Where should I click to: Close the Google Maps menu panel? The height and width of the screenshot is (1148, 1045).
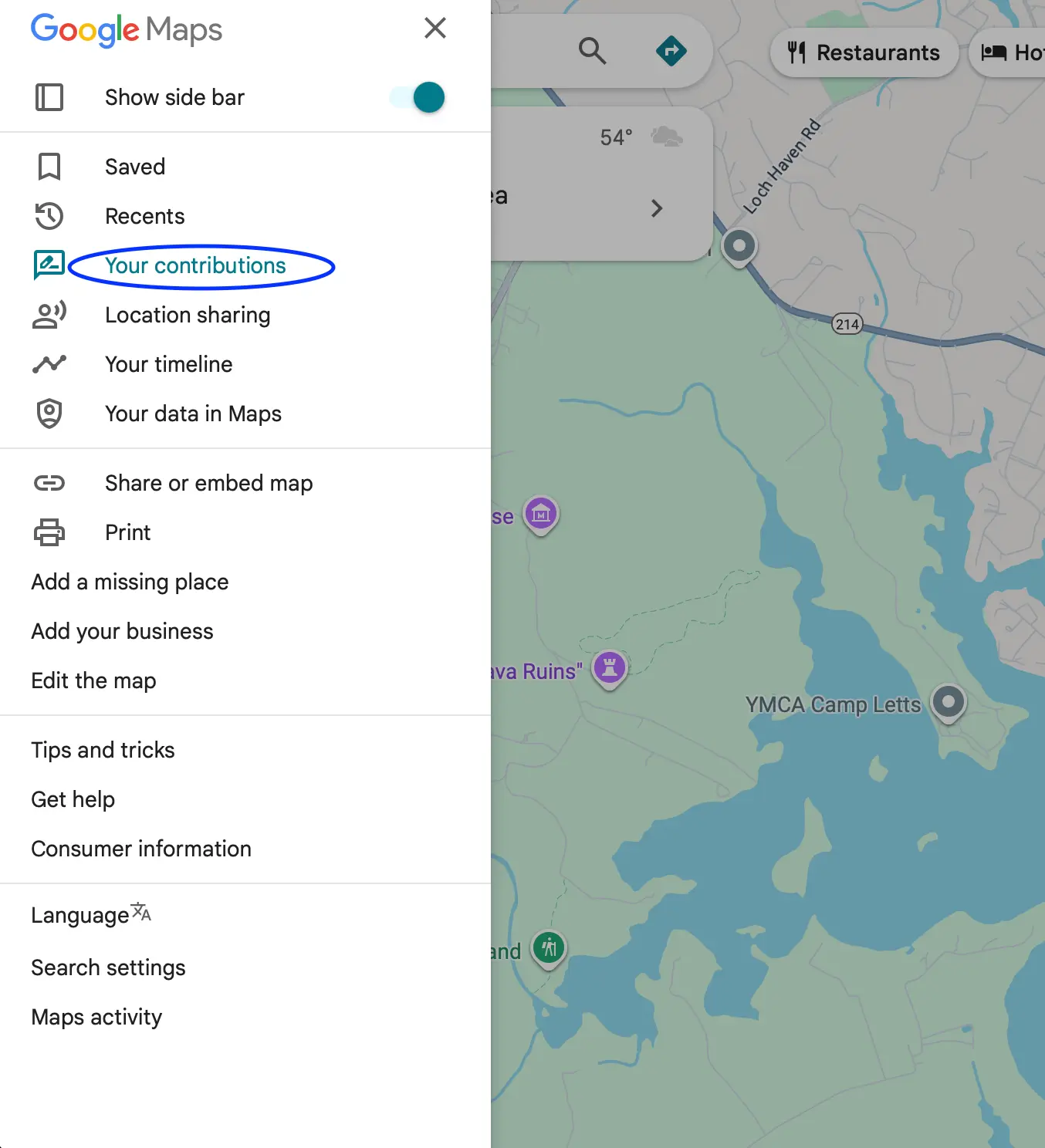(x=435, y=28)
